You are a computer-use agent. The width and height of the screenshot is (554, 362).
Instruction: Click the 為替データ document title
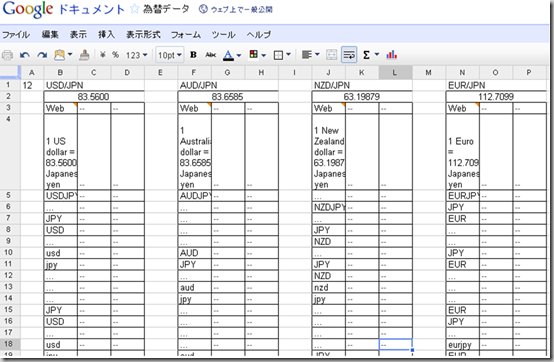click(166, 9)
